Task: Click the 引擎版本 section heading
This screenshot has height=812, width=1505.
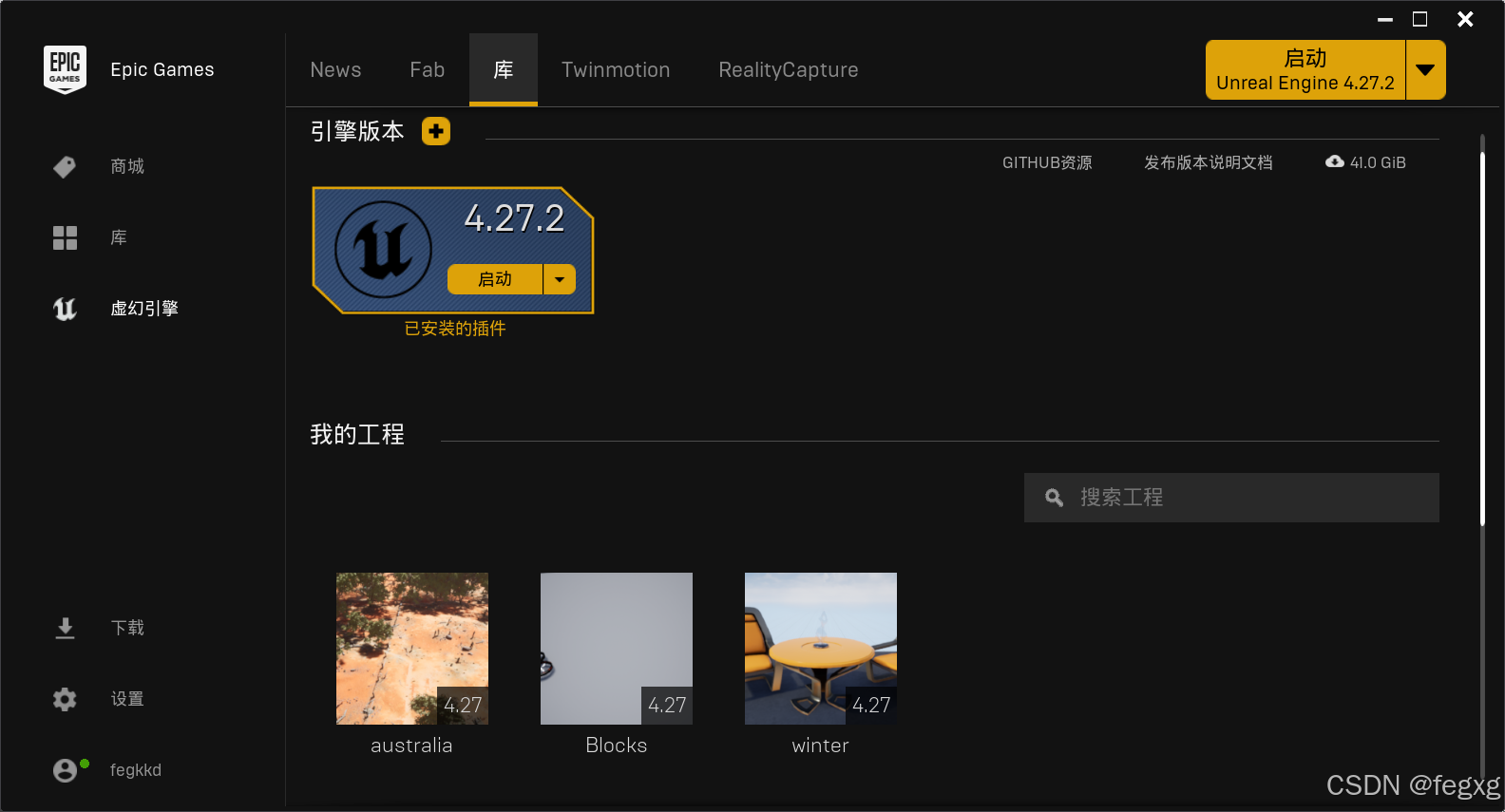Action: (x=357, y=131)
